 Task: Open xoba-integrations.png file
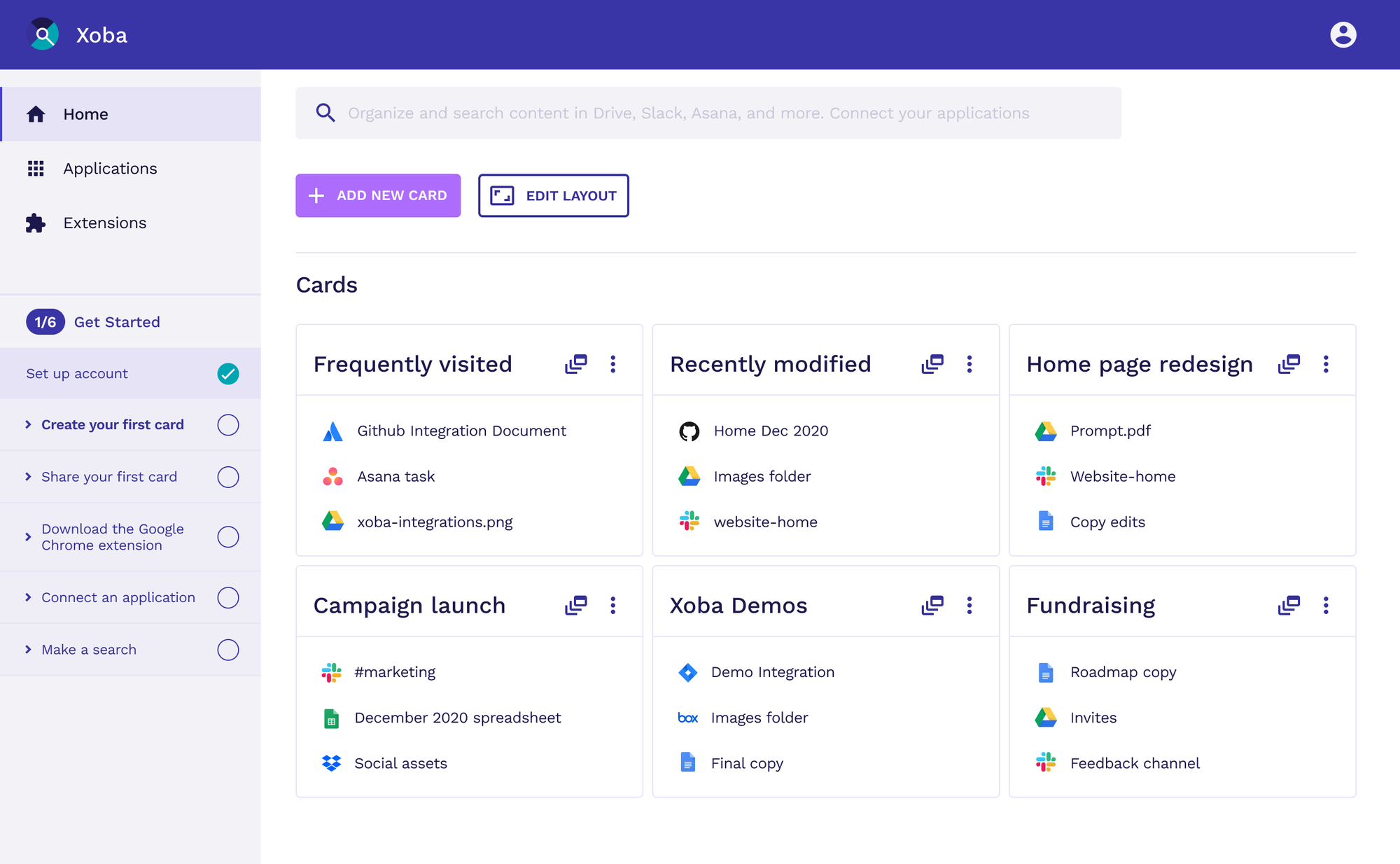point(435,522)
